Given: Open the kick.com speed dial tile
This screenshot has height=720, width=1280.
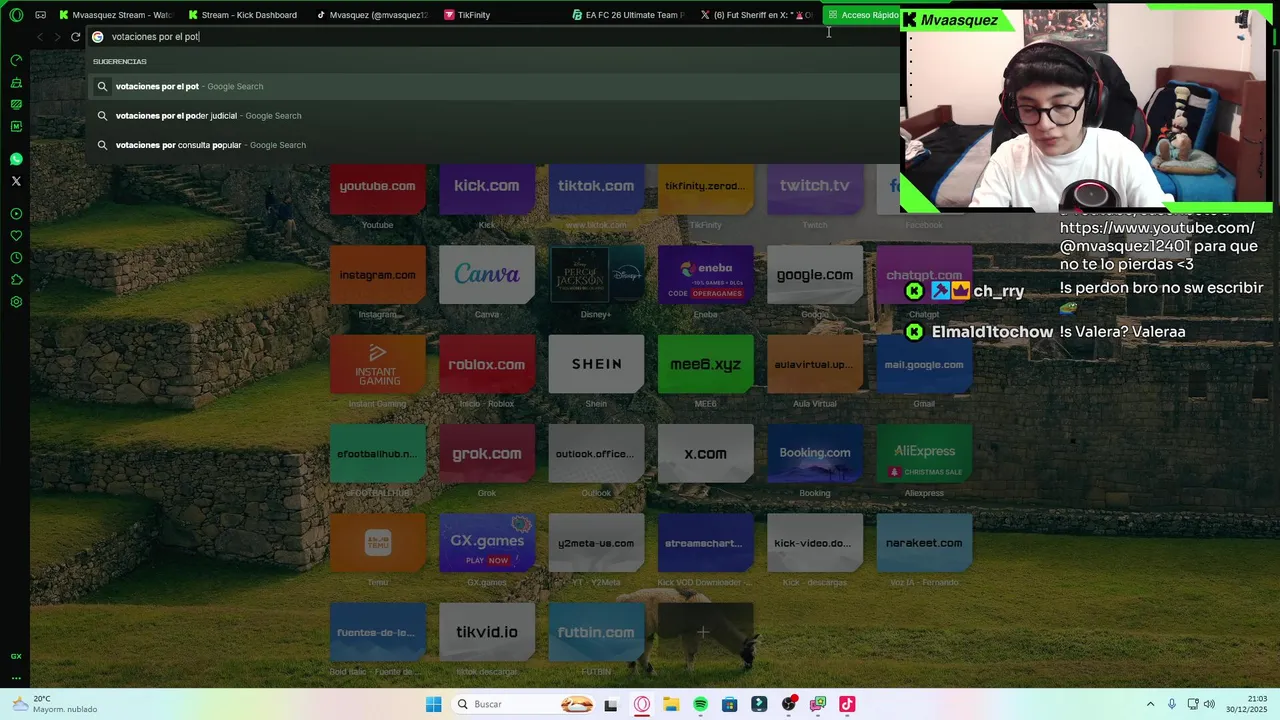Looking at the screenshot, I should 487,189.
